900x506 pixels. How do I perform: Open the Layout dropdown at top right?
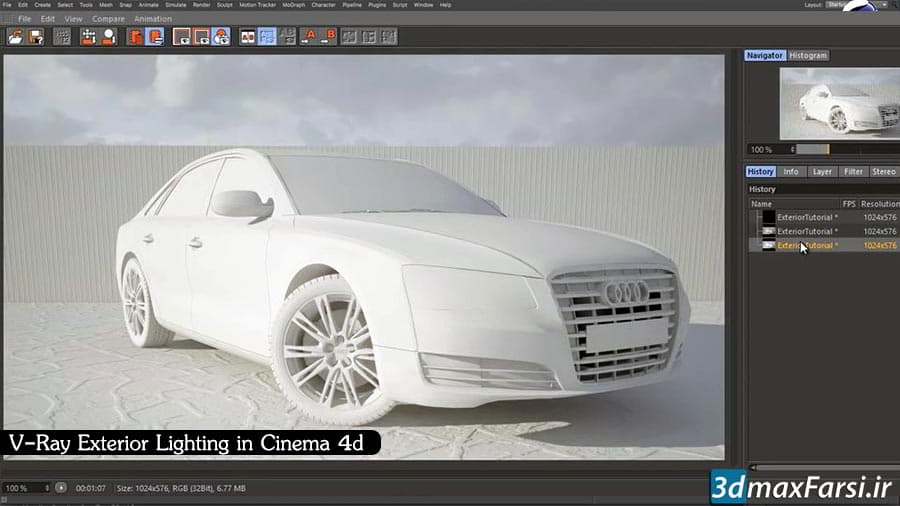[x=854, y=5]
